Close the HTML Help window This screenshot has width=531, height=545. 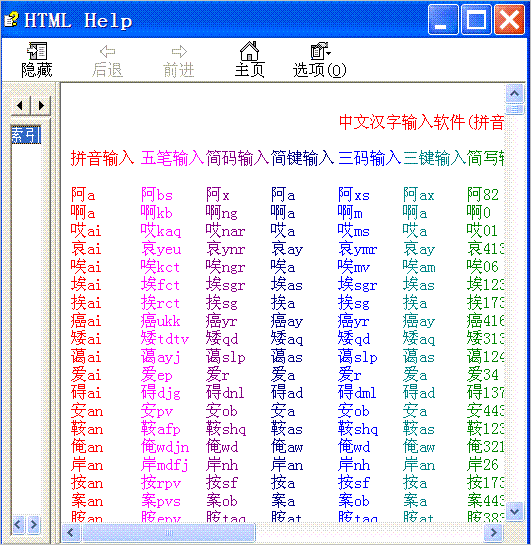click(x=509, y=19)
